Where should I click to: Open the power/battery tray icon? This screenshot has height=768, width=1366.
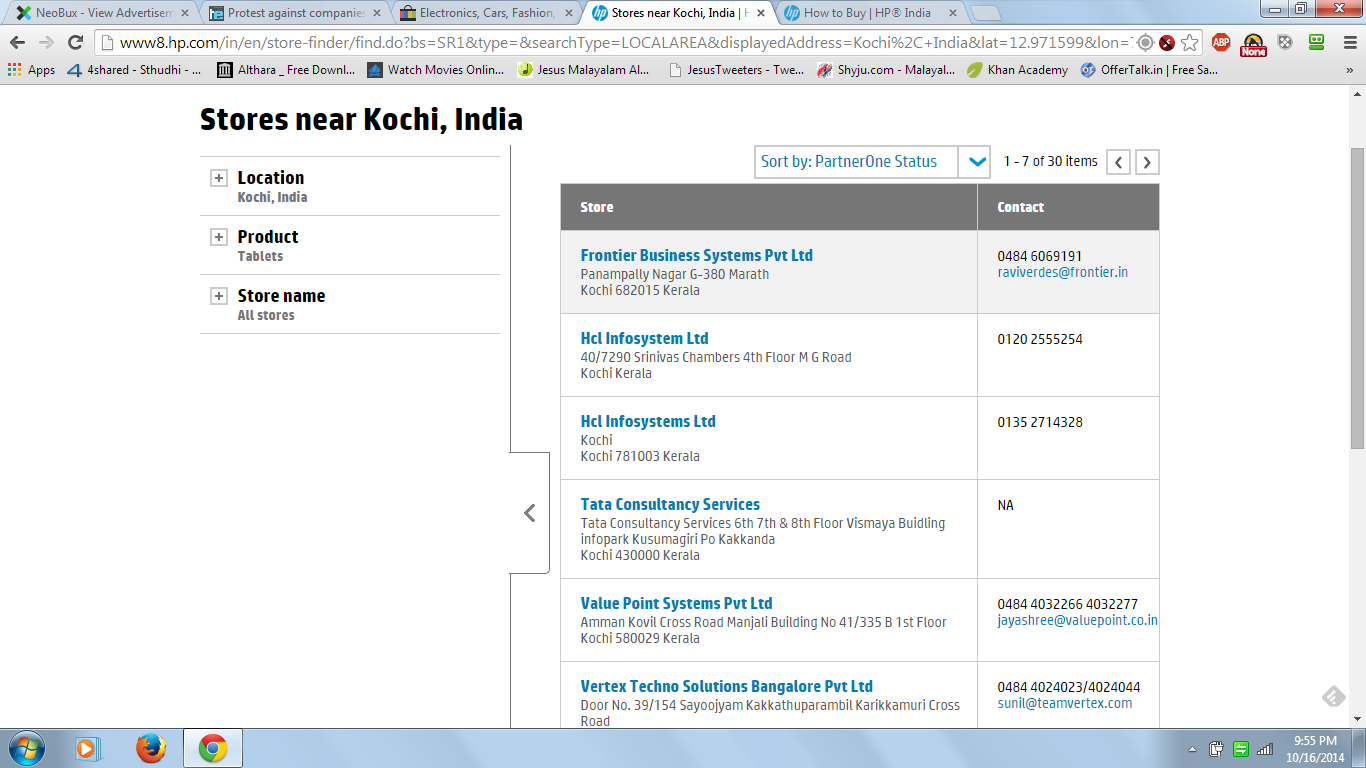[x=1217, y=748]
